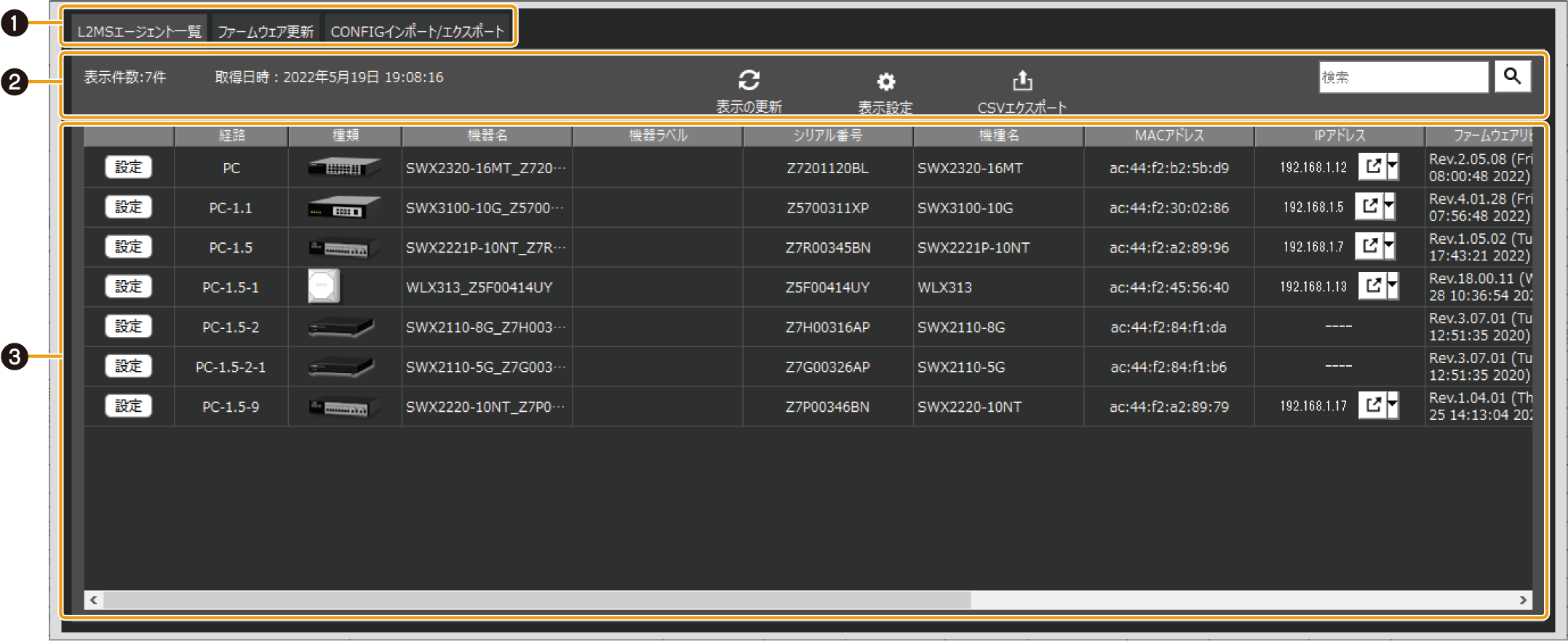Open web GUI icon for 192.168.1.17
Image resolution: width=1568 pixels, height=641 pixels.
1373,405
